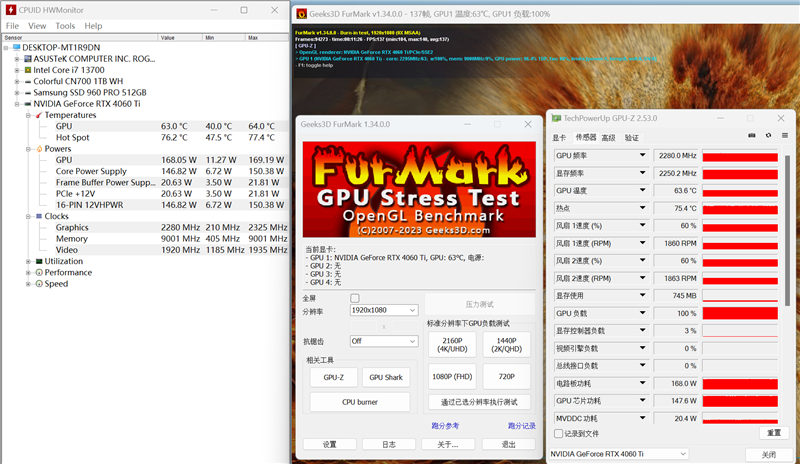The image size is (800, 464).
Task: Open the File menu in HWMonitor
Action: (x=12, y=26)
